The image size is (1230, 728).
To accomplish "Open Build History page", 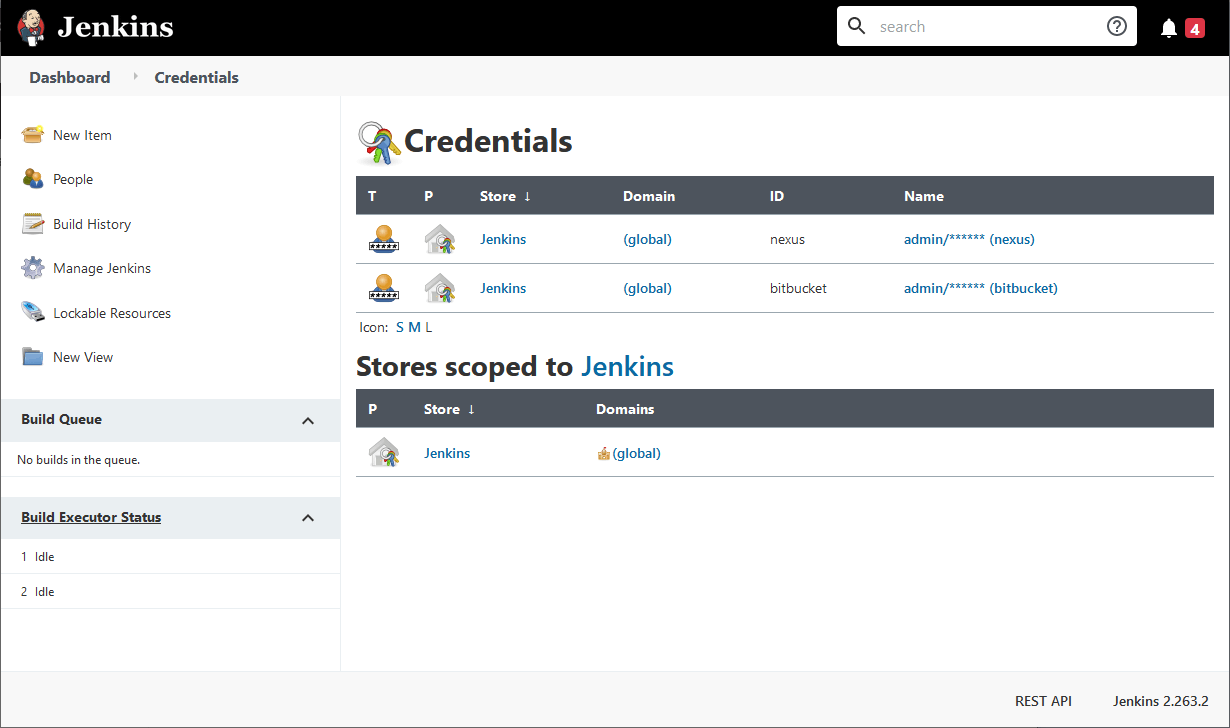I will coord(92,224).
